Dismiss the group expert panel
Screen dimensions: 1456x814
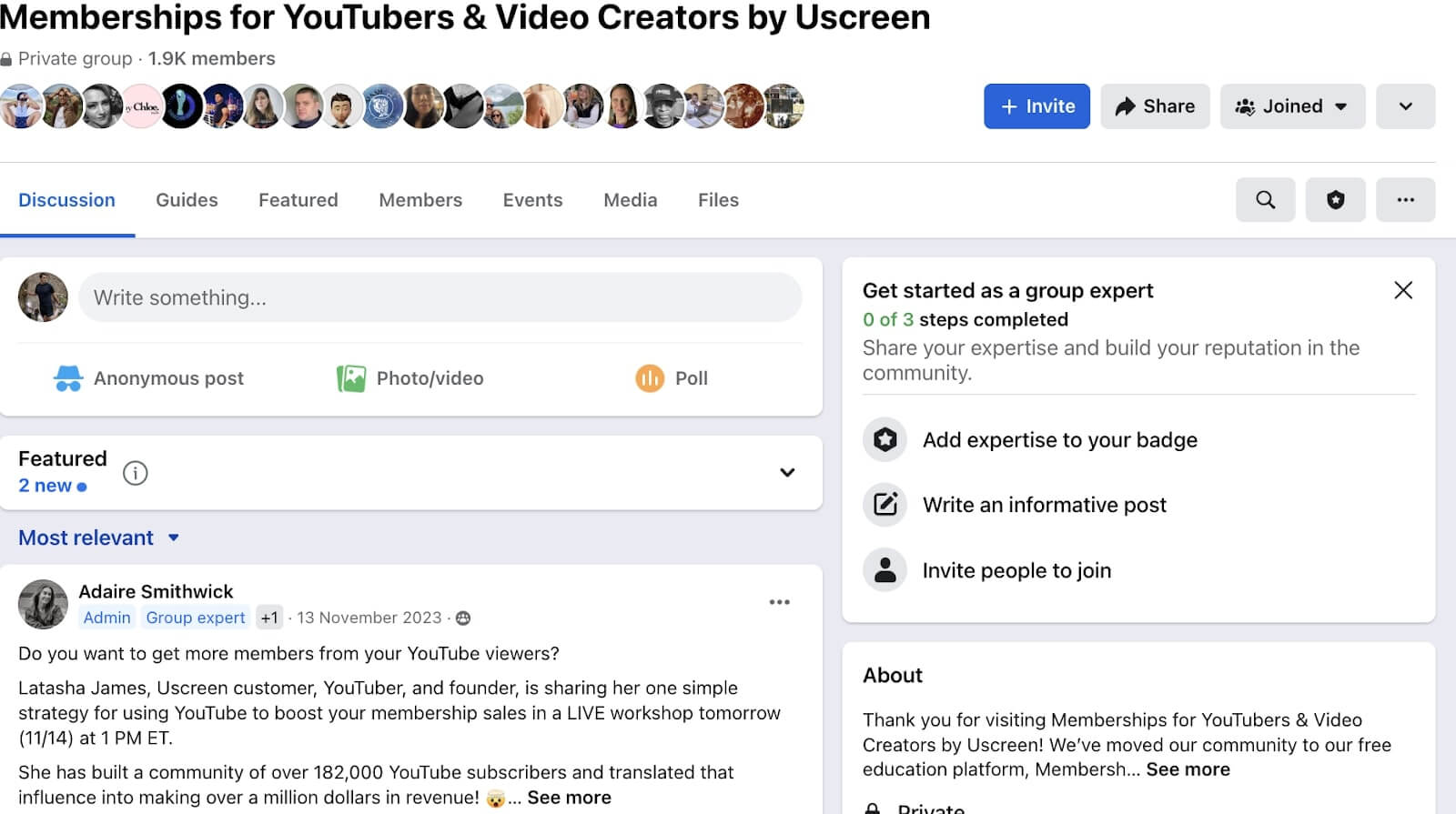pos(1402,290)
